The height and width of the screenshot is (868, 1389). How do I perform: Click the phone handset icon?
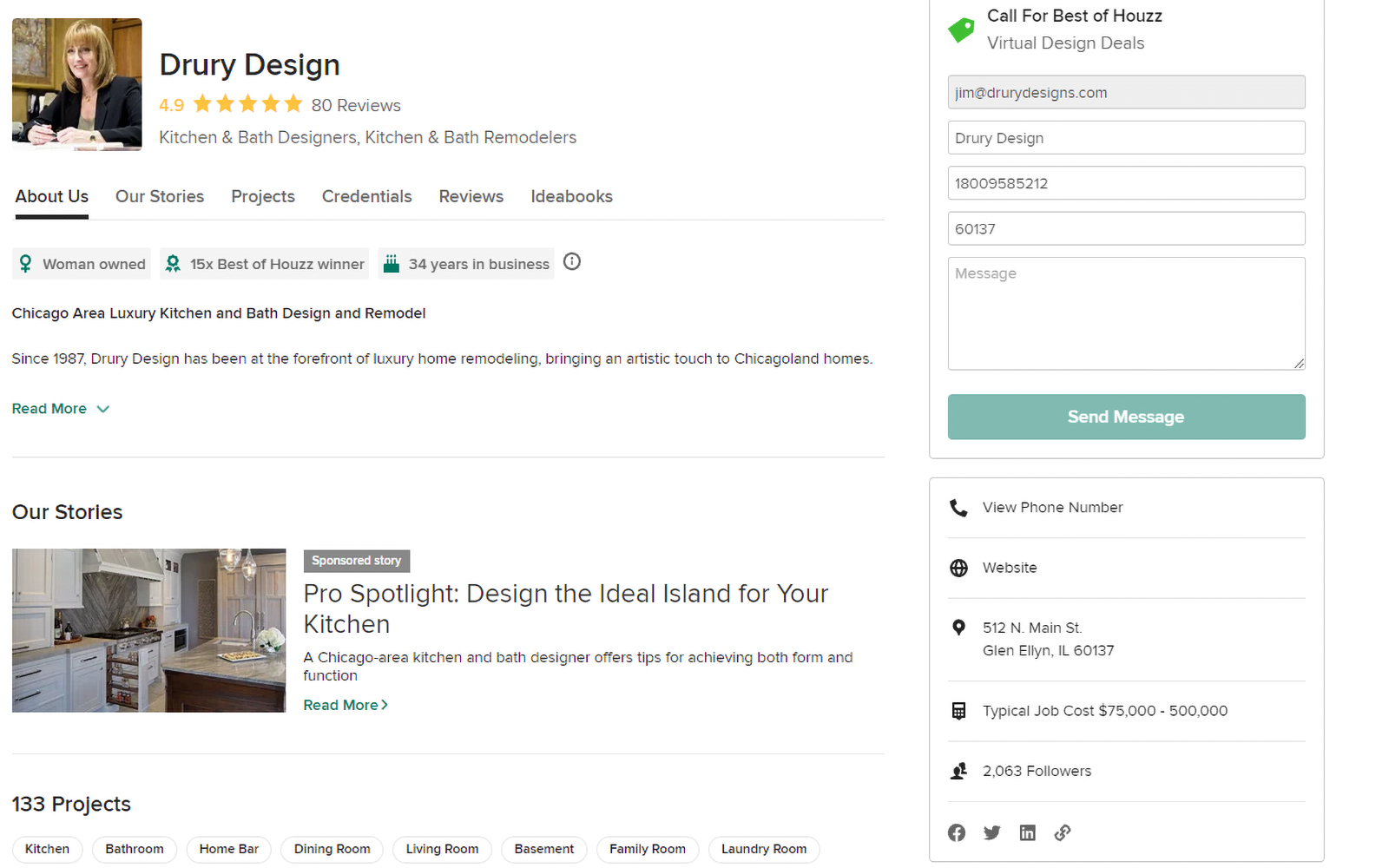pyautogui.click(x=958, y=508)
